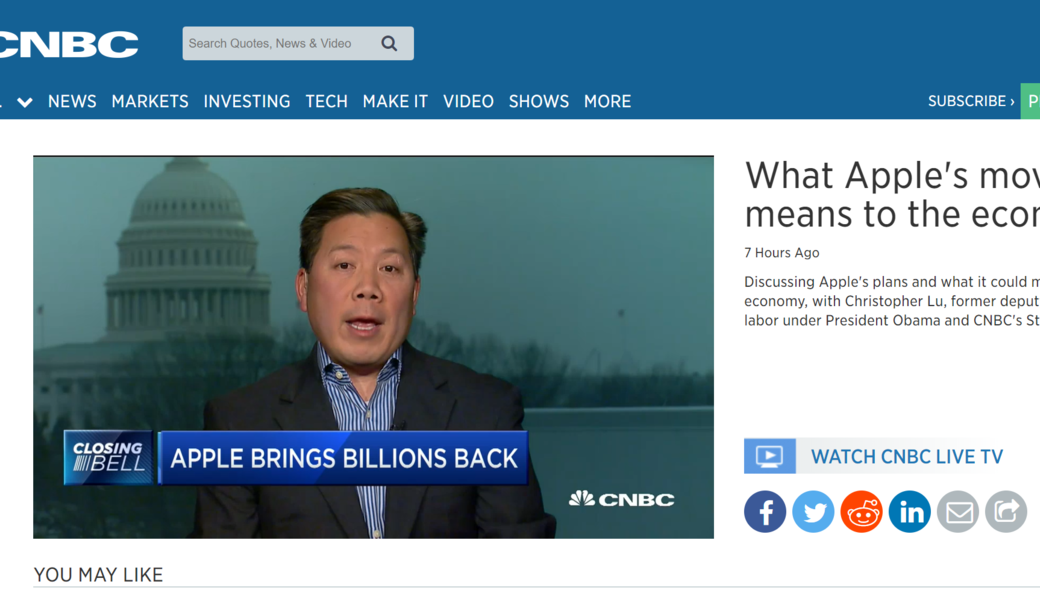Select the home icon in the navigation bar
This screenshot has width=1040, height=602.
pyautogui.click(x=4, y=101)
